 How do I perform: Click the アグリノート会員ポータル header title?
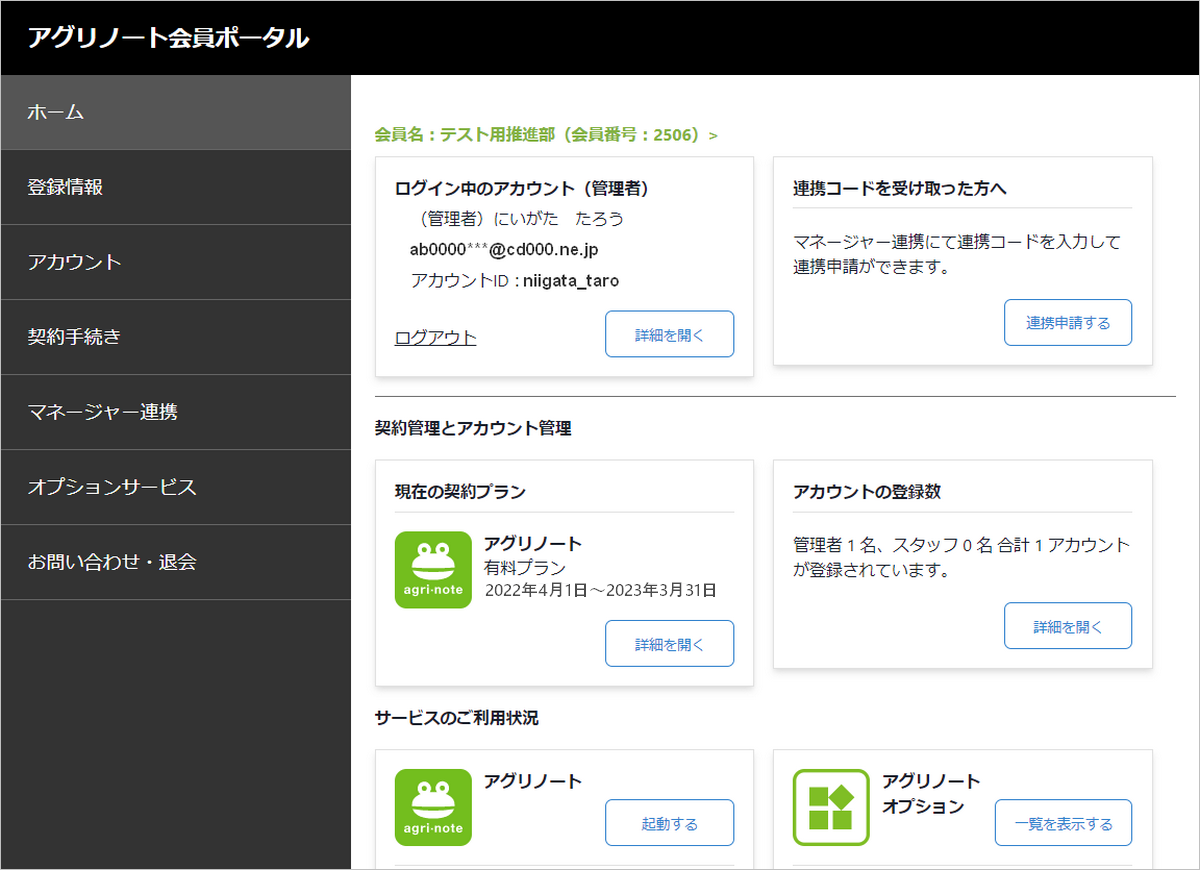pyautogui.click(x=168, y=38)
